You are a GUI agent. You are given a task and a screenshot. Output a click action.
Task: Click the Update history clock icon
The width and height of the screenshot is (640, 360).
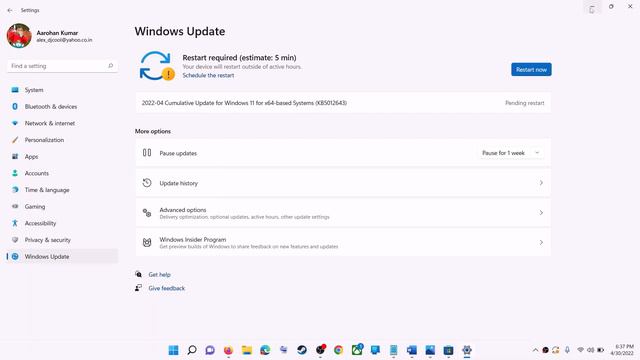[147, 183]
